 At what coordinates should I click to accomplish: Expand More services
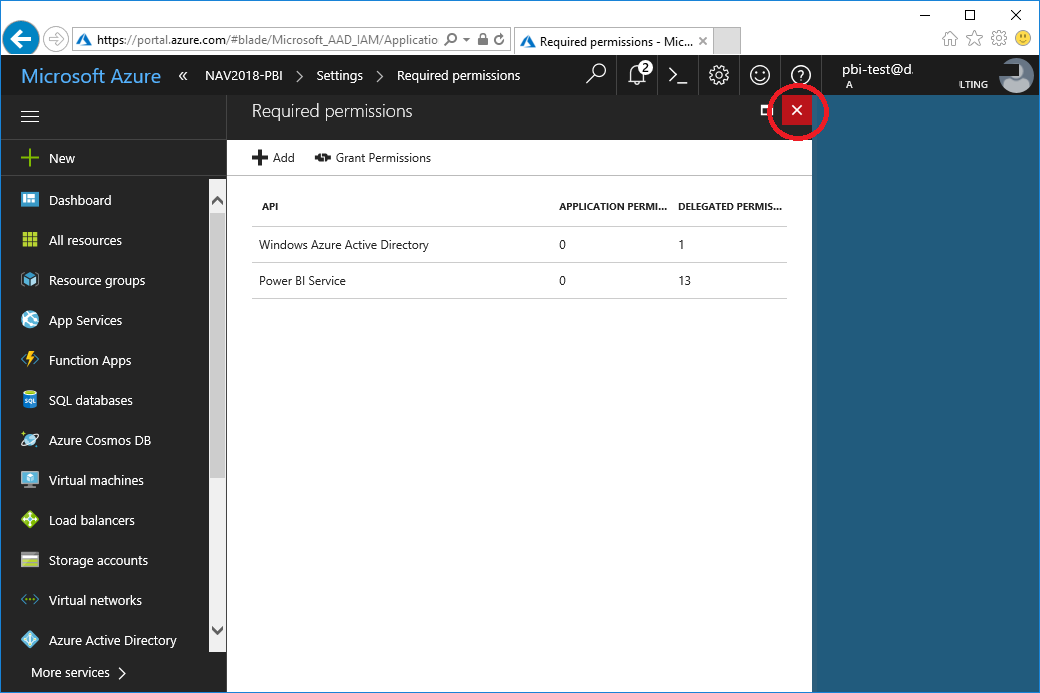pos(78,673)
